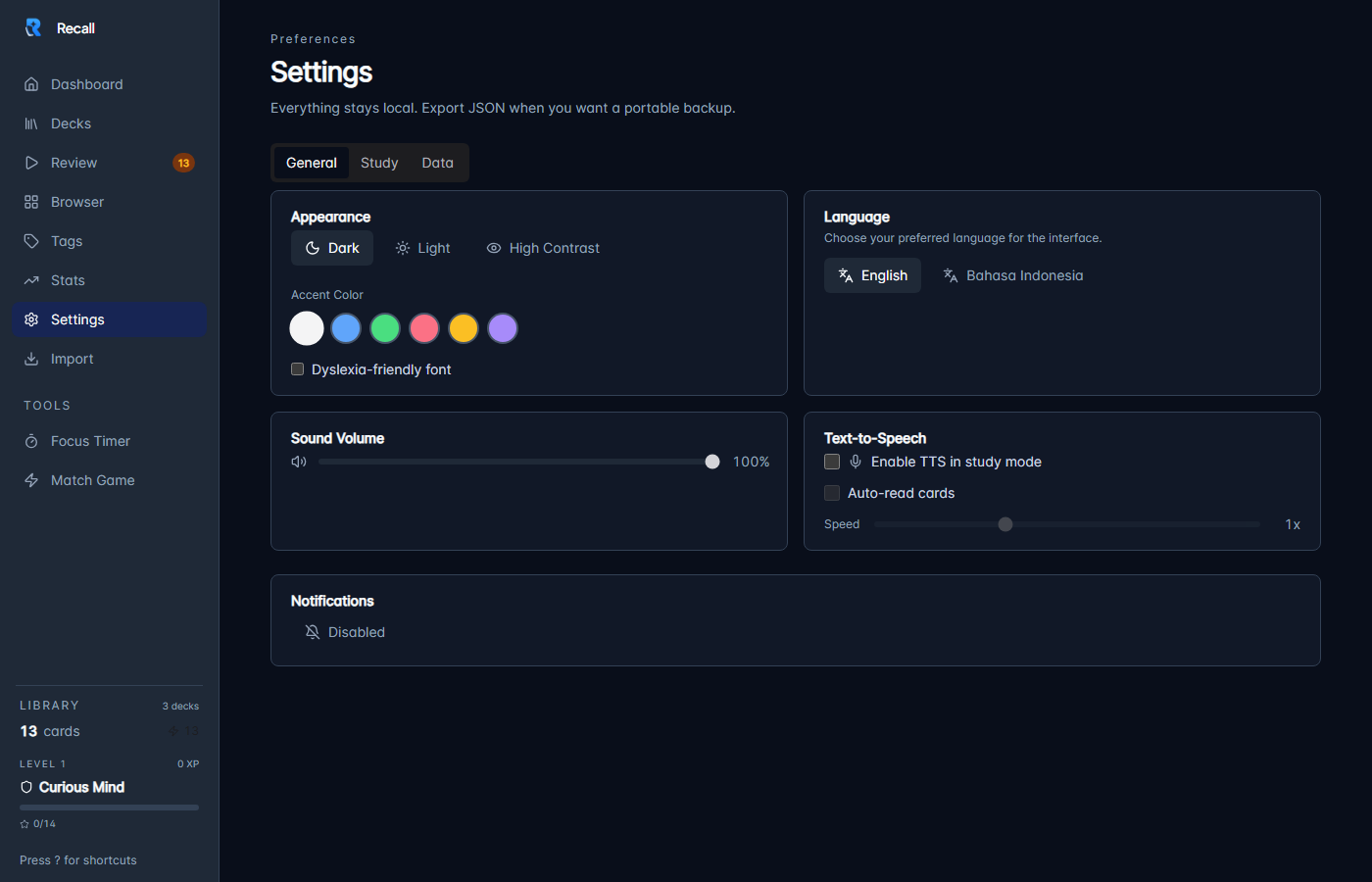Choose the High Contrast theme

[x=543, y=248]
